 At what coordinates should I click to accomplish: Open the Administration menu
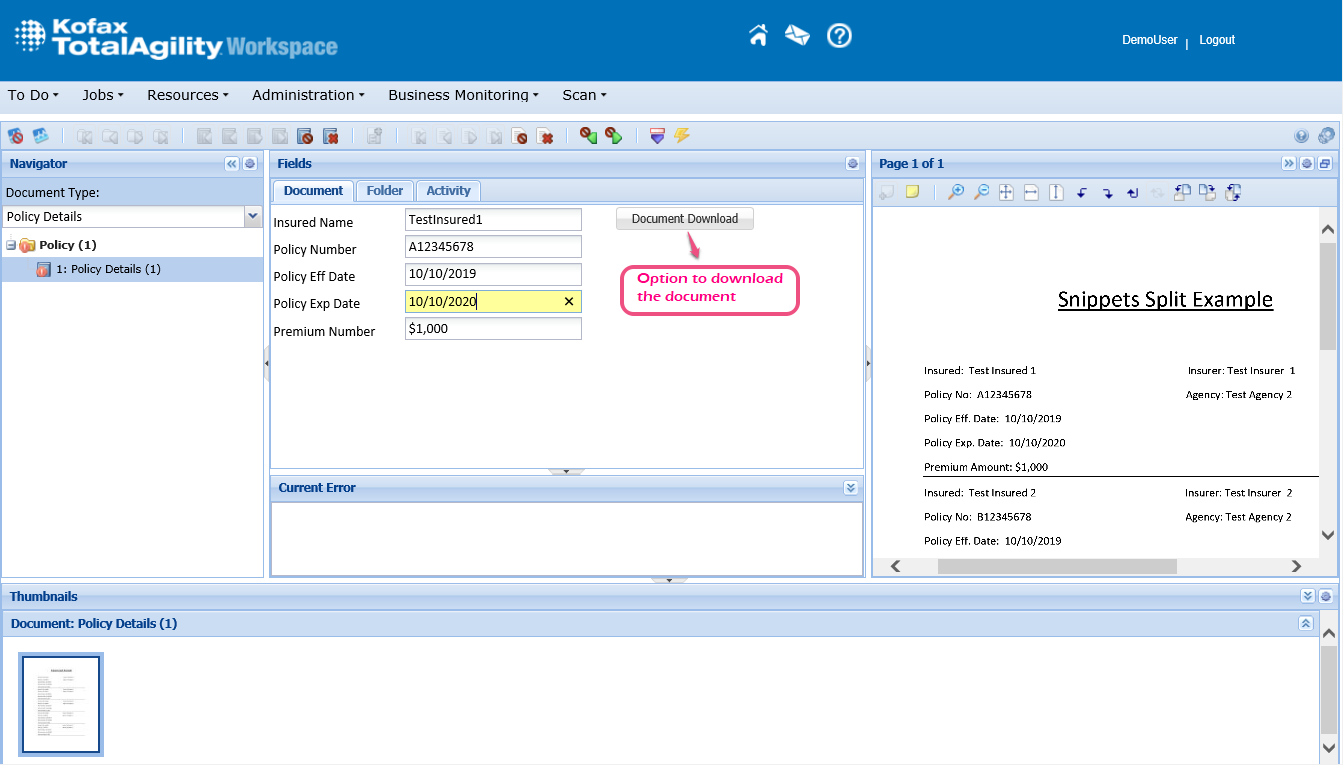(307, 95)
